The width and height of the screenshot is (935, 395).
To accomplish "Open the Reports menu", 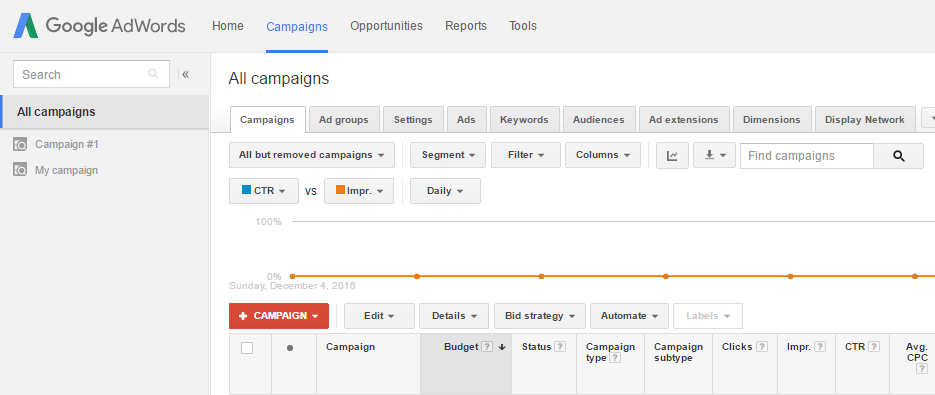I will 466,26.
